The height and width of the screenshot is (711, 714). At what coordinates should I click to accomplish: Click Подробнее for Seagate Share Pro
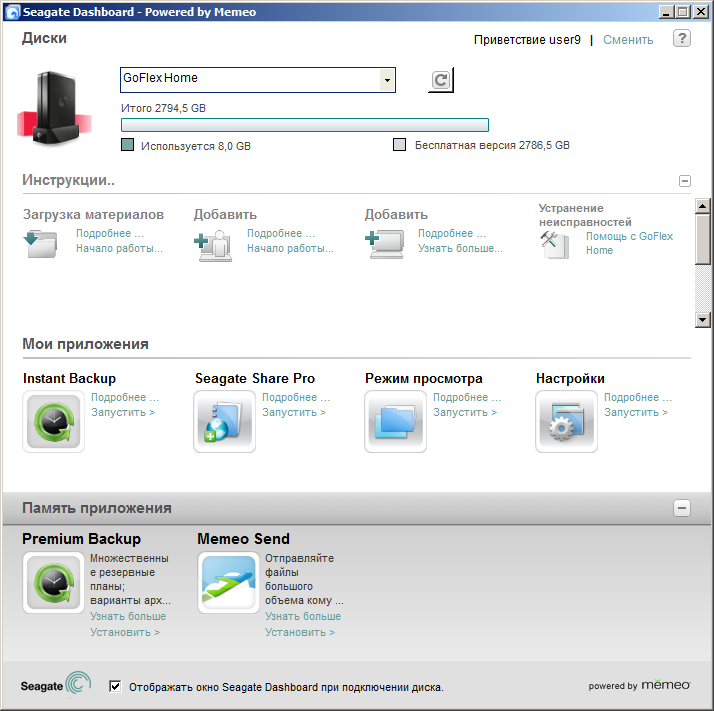click(x=296, y=397)
